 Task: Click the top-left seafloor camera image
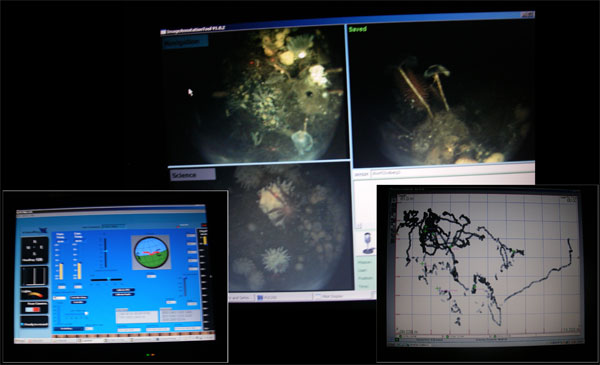[256, 96]
